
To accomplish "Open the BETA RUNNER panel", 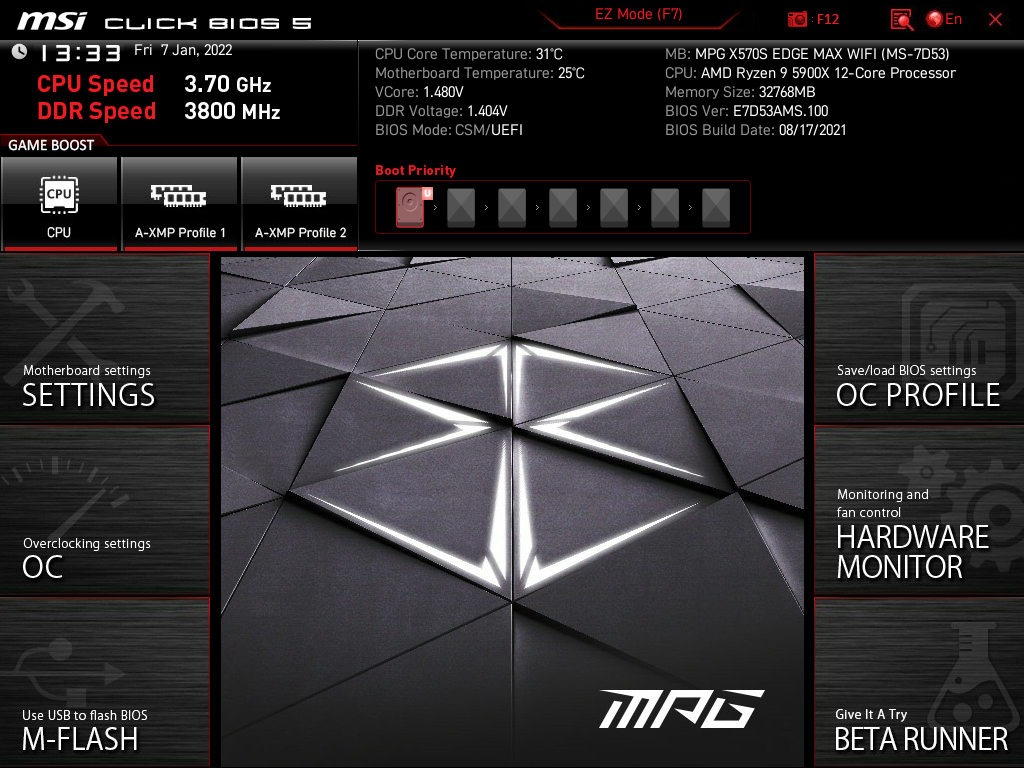I will click(919, 683).
